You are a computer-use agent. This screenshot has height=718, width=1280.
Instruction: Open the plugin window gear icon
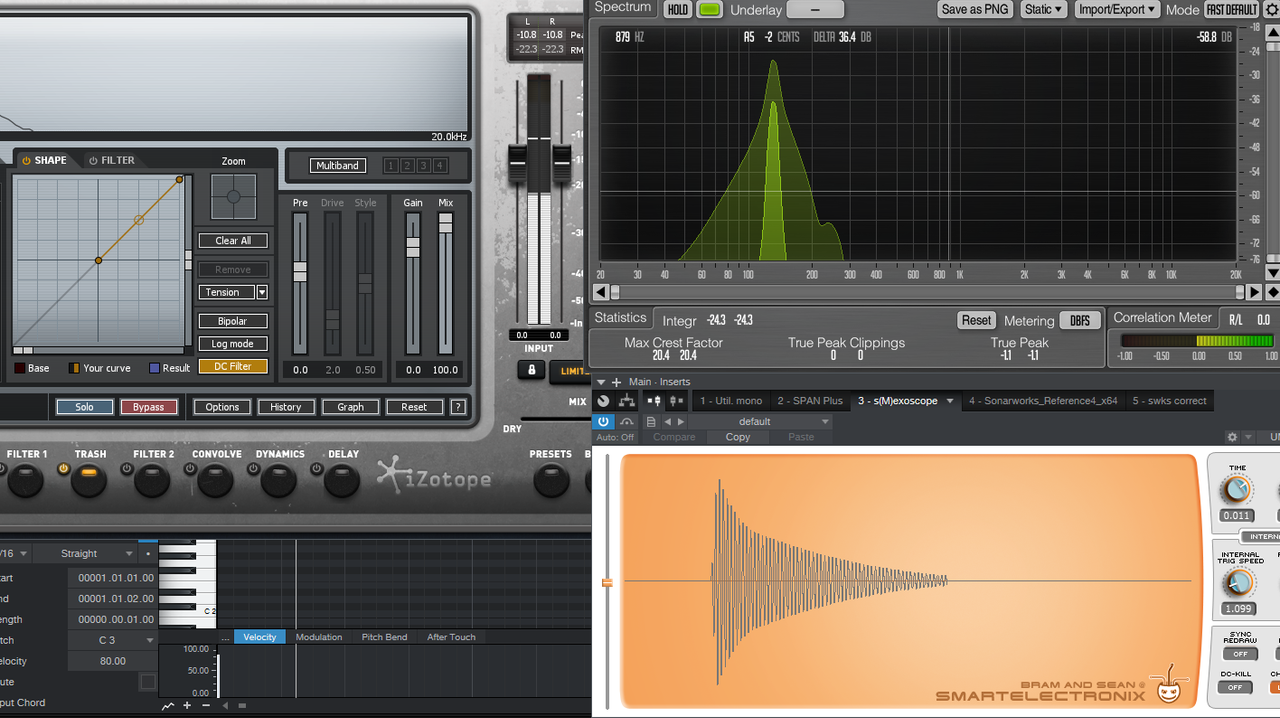1233,438
